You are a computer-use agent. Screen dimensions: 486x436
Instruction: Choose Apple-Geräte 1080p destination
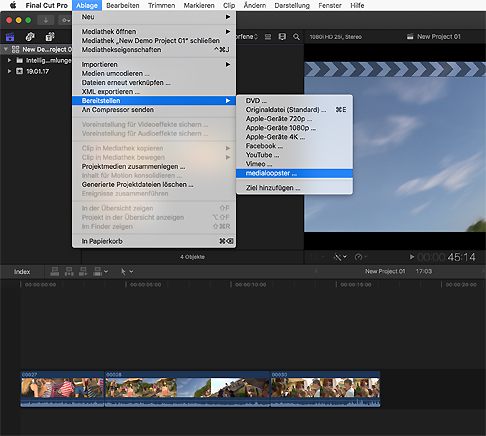tap(294, 128)
